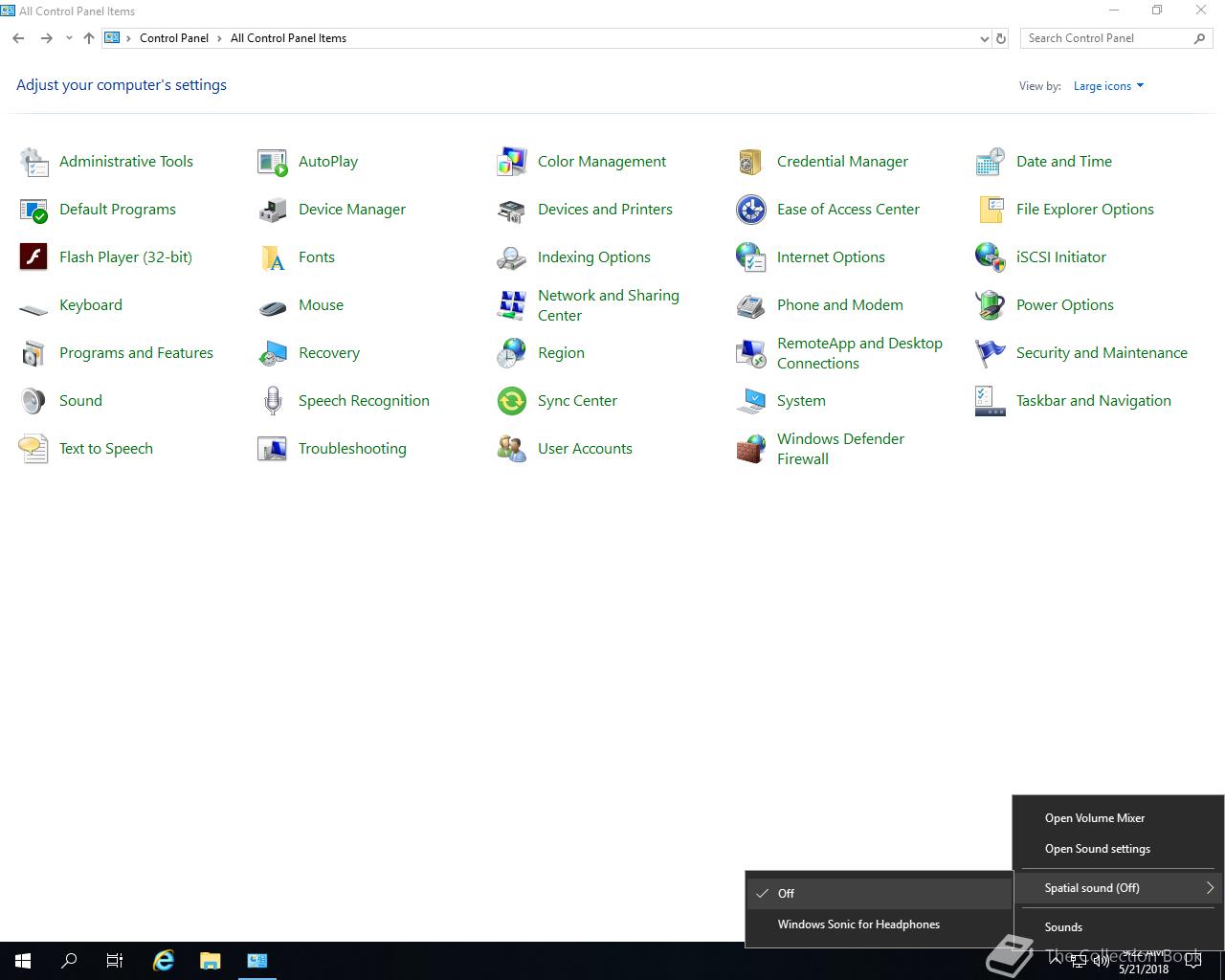
Task: Open Task View on the taskbar
Action: tap(115, 961)
